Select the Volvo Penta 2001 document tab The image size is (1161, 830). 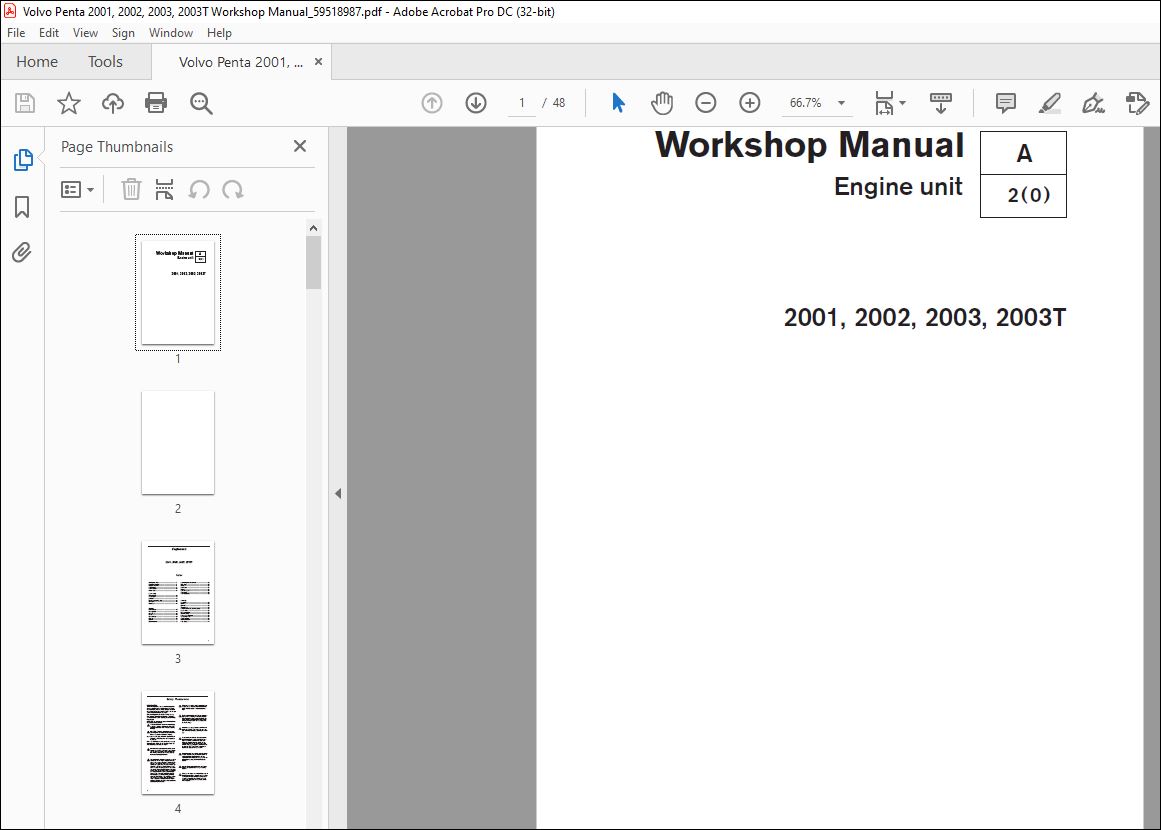[x=241, y=62]
